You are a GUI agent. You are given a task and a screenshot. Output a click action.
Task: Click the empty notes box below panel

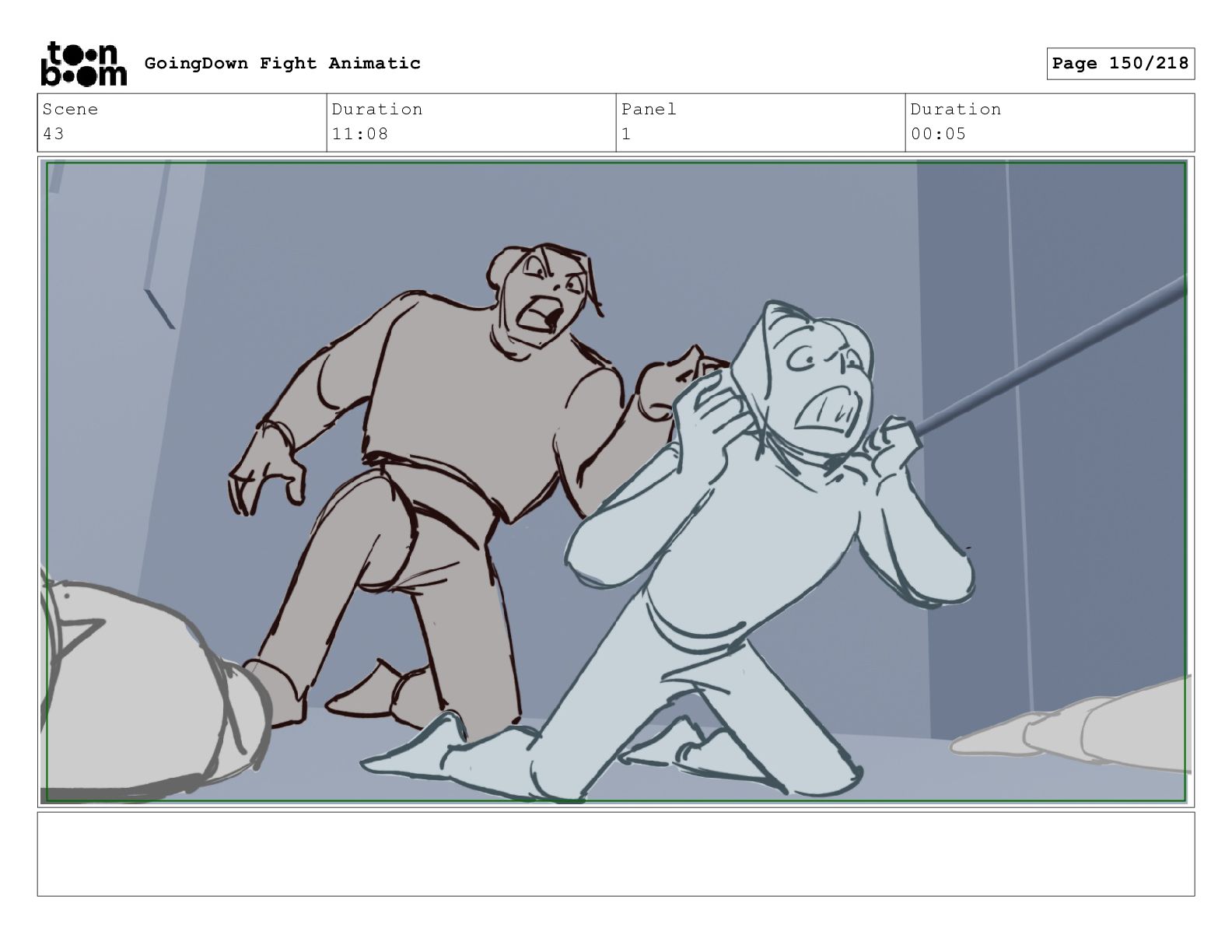click(x=616, y=854)
